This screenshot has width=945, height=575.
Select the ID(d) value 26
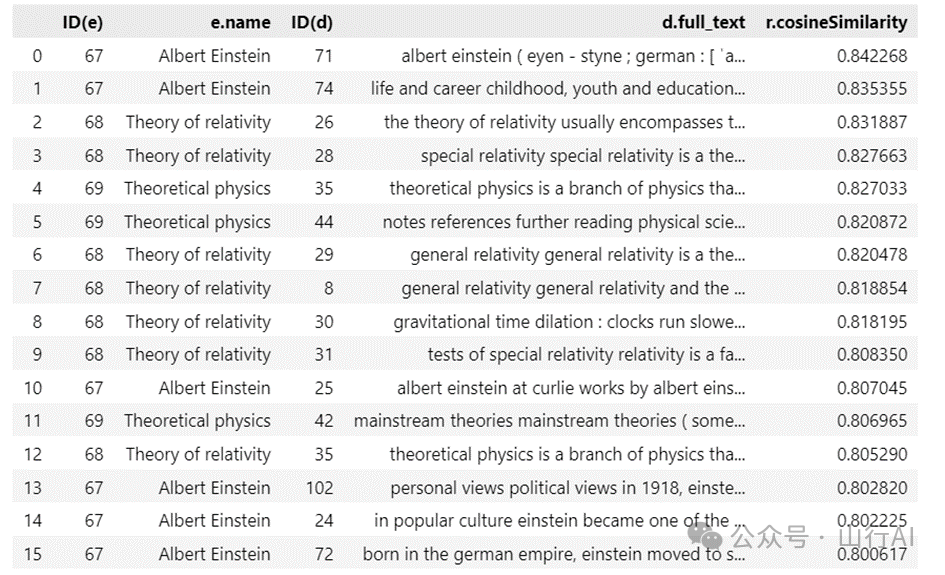coord(323,123)
